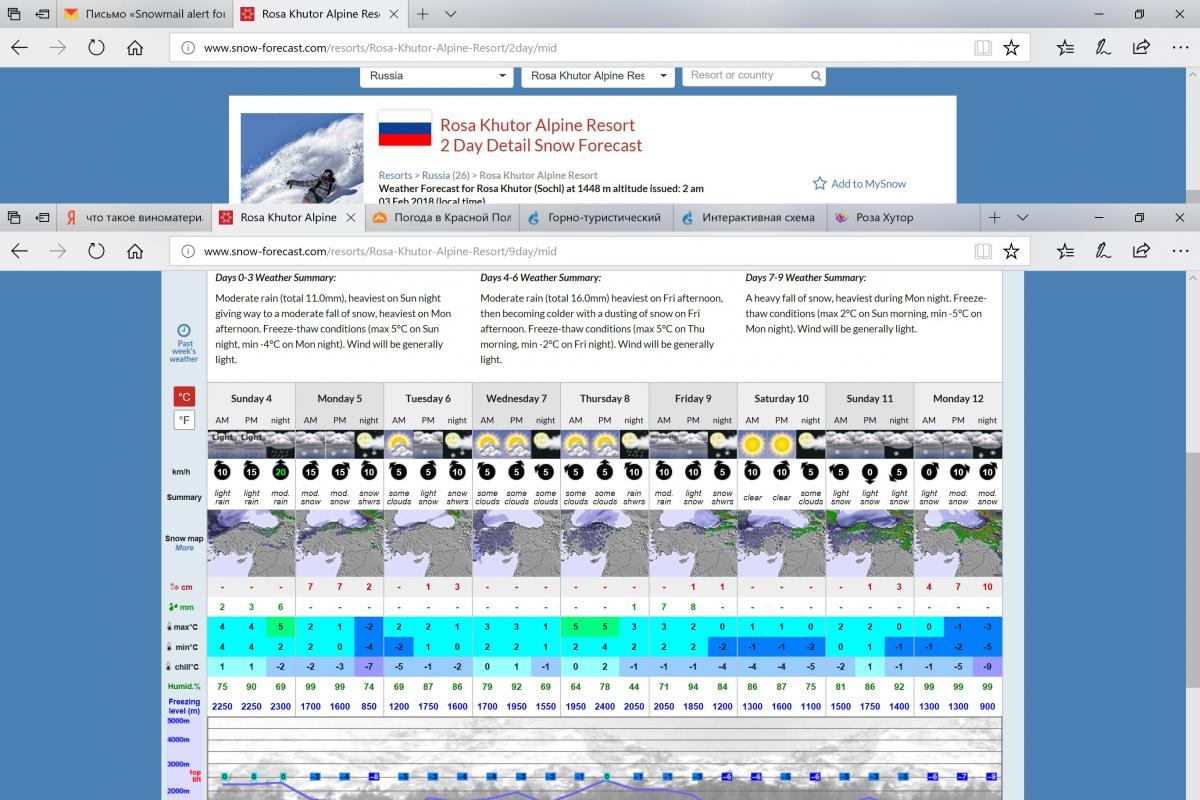This screenshot has width=1200, height=800.
Task: Go back in the front browser window
Action: (20, 251)
